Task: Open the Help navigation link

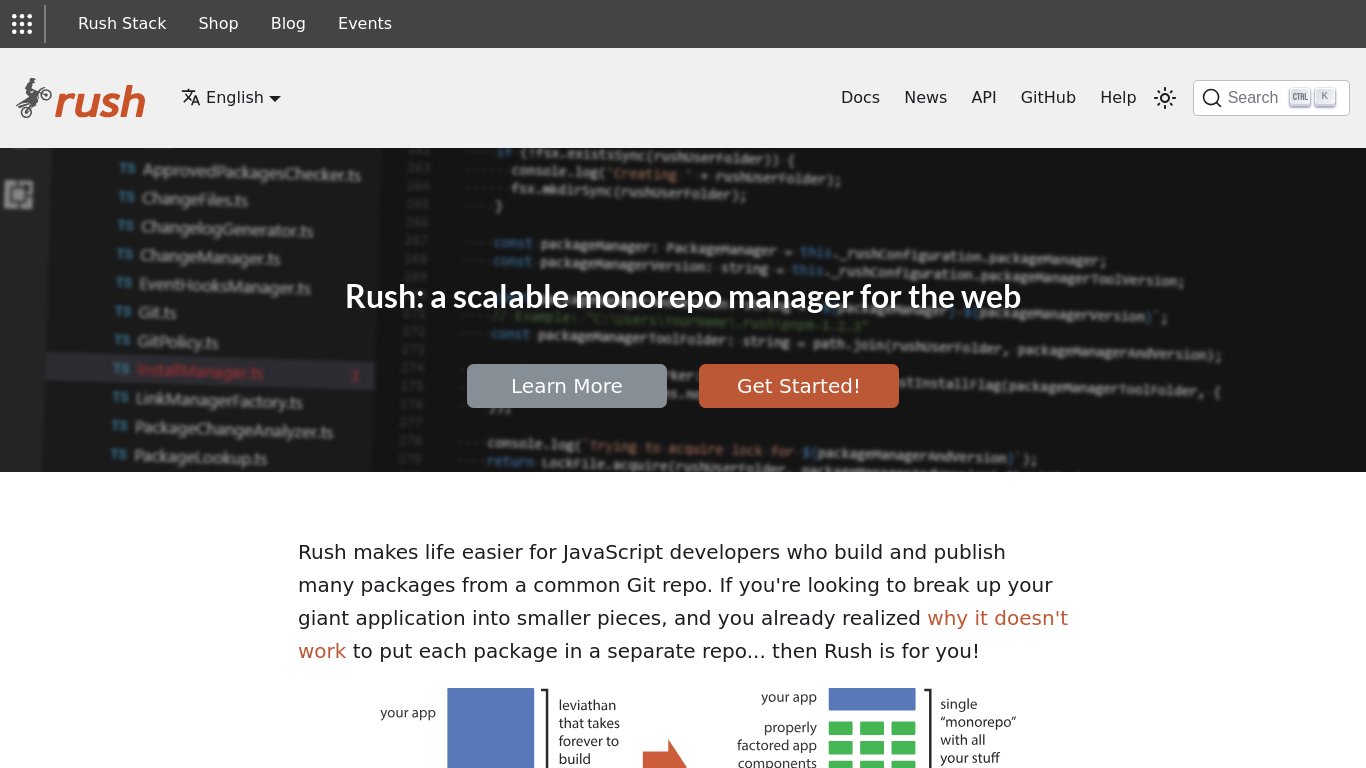Action: tap(1118, 97)
